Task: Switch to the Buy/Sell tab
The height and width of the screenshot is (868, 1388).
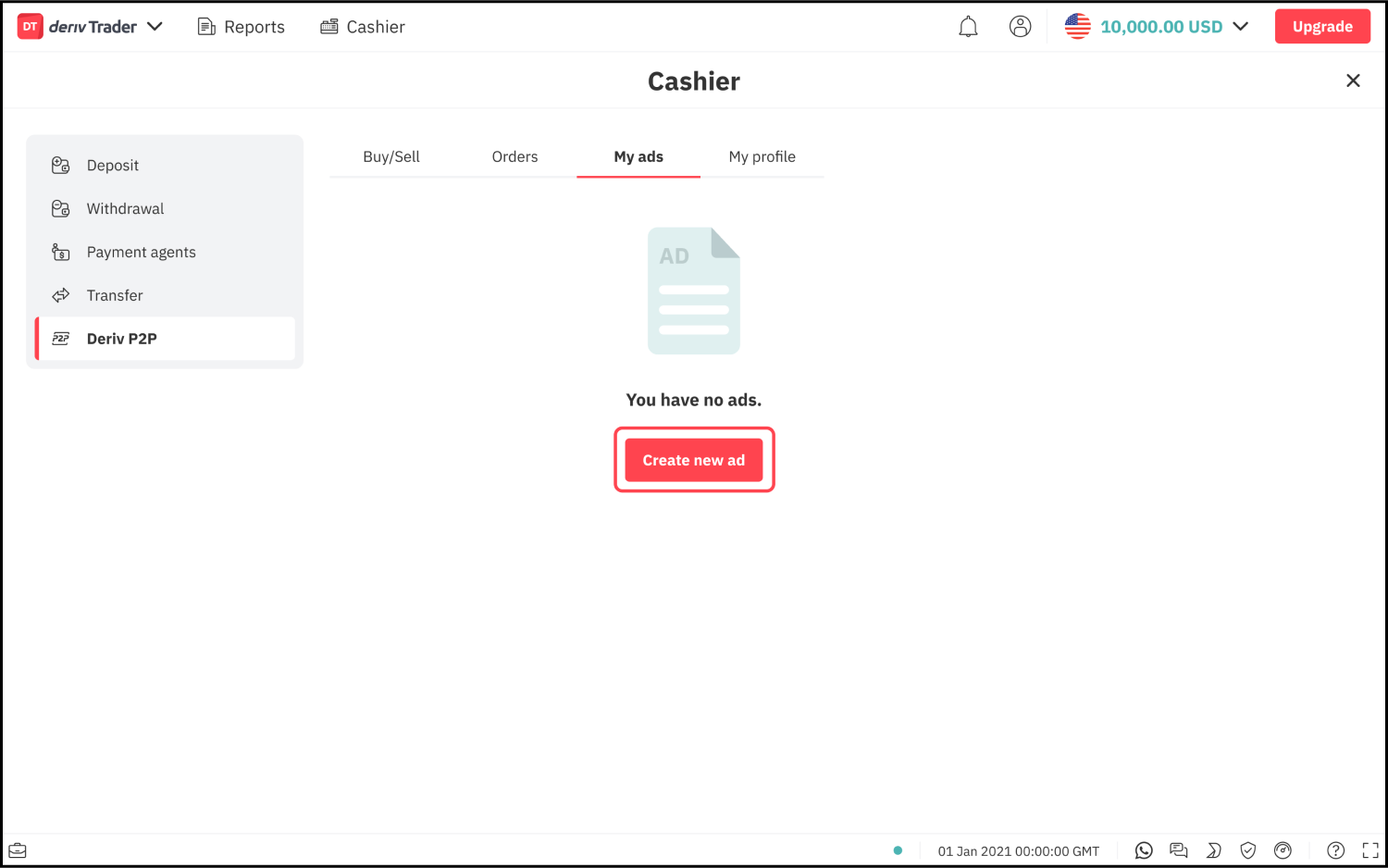Action: click(391, 157)
